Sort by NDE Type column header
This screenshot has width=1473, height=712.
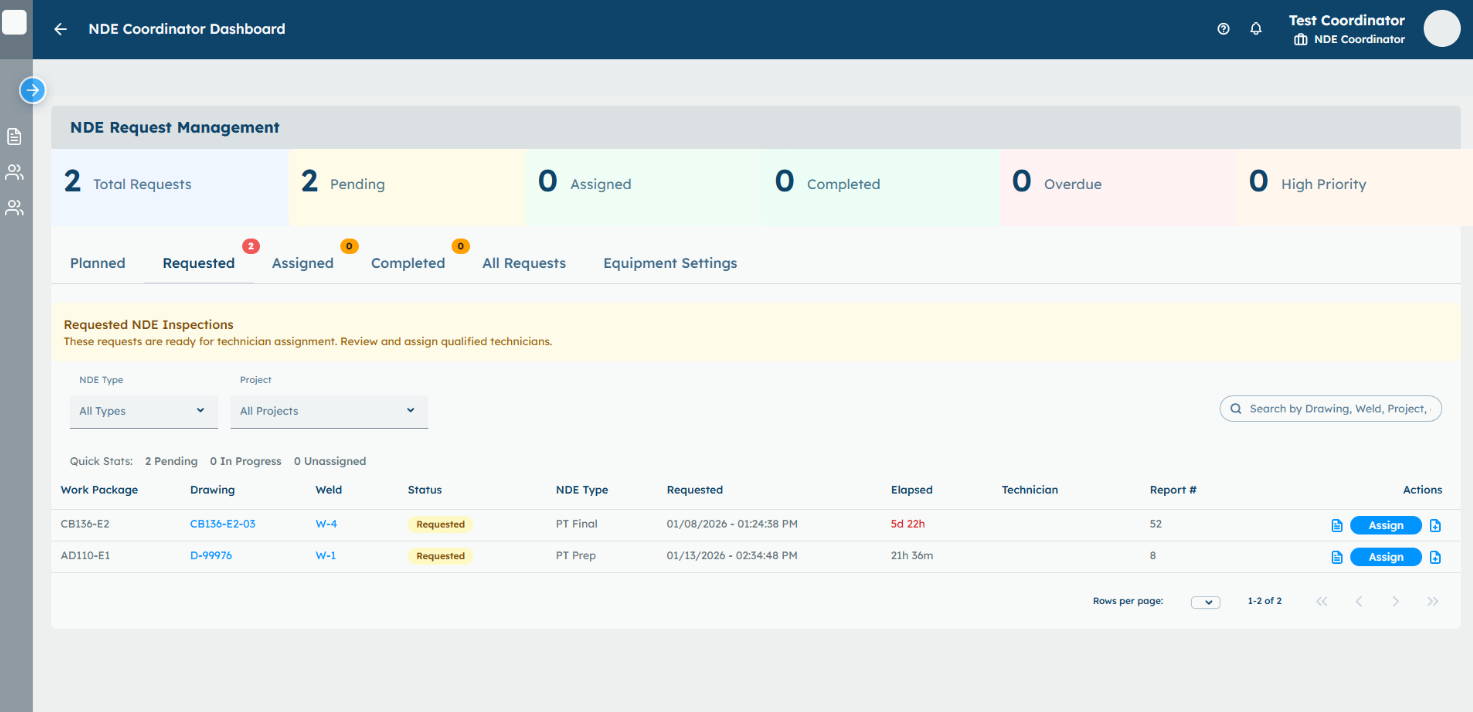click(582, 490)
